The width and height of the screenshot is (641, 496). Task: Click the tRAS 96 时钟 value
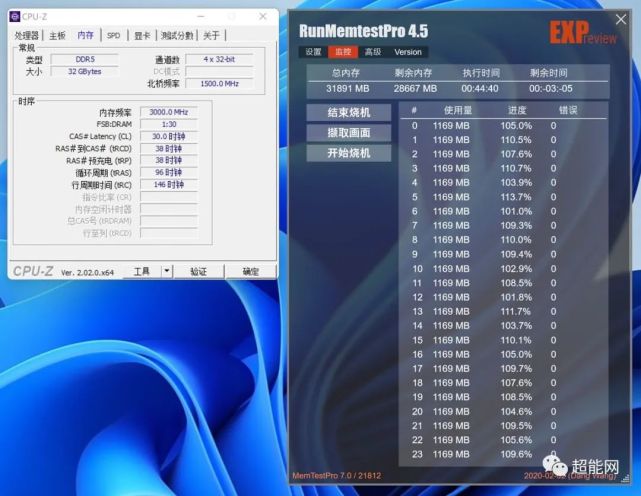coord(169,173)
